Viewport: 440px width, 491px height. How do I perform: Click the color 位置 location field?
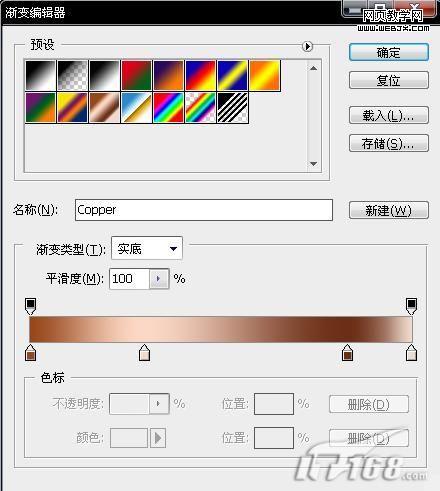274,438
